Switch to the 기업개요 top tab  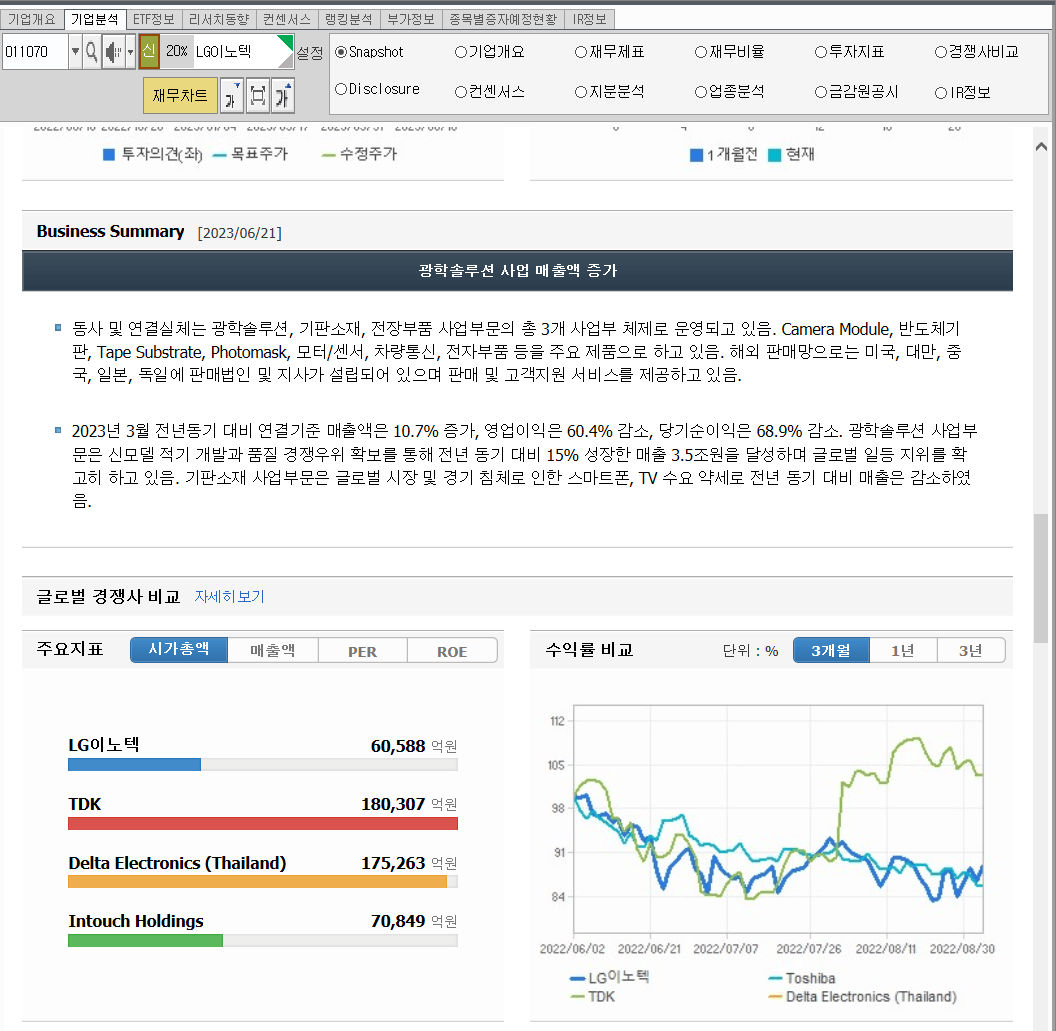click(x=32, y=20)
